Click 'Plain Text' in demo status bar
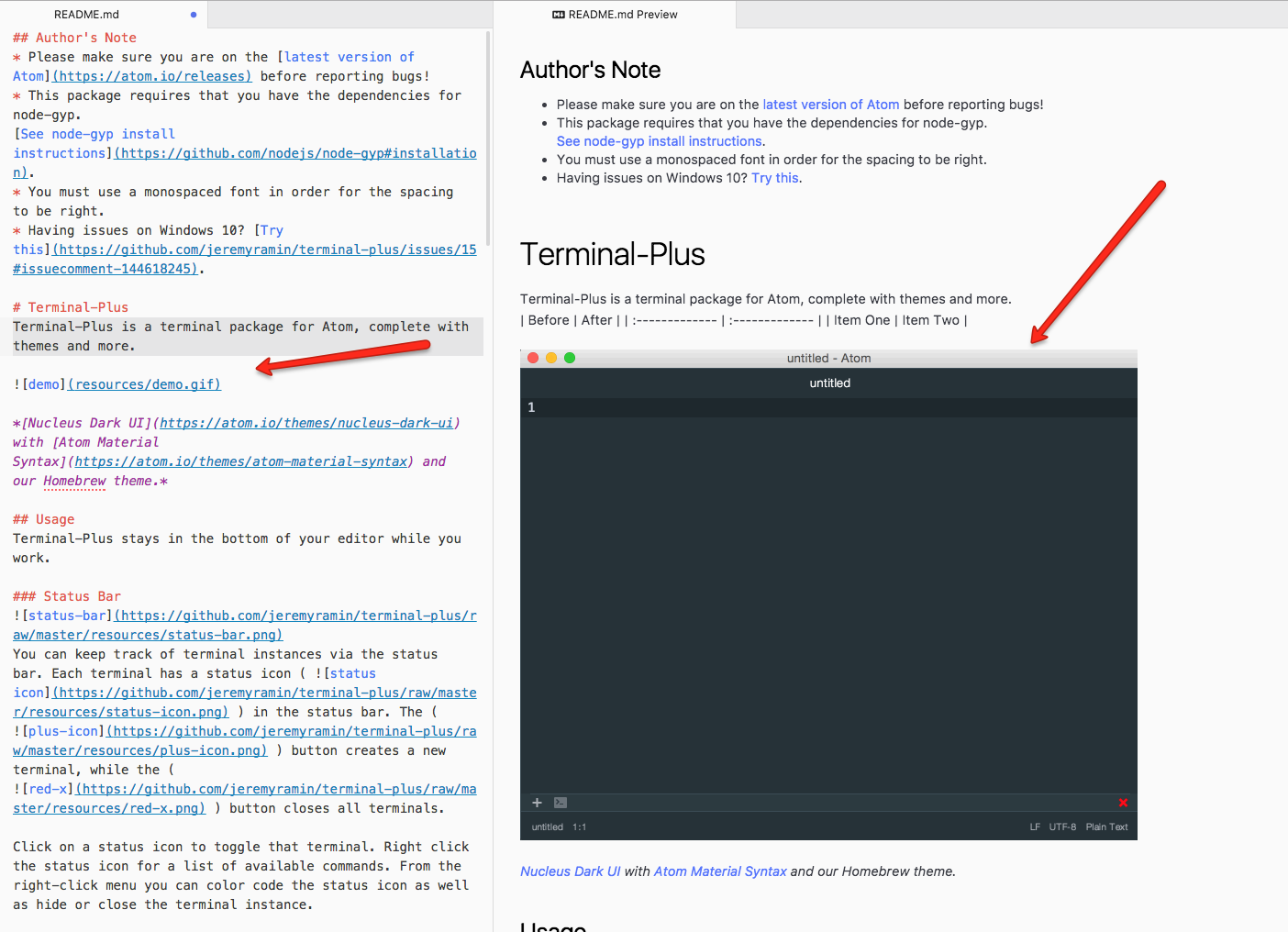Image resolution: width=1288 pixels, height=932 pixels. click(x=1107, y=827)
